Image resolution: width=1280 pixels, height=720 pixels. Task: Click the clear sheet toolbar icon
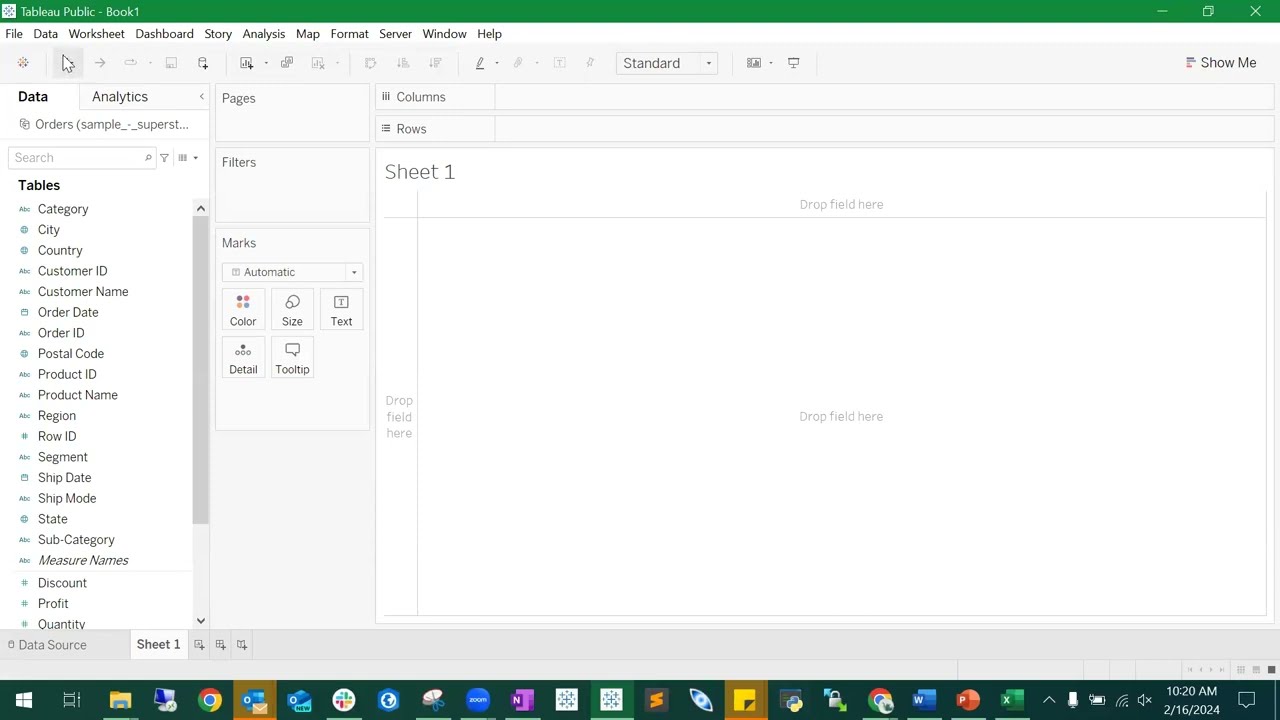tap(318, 63)
